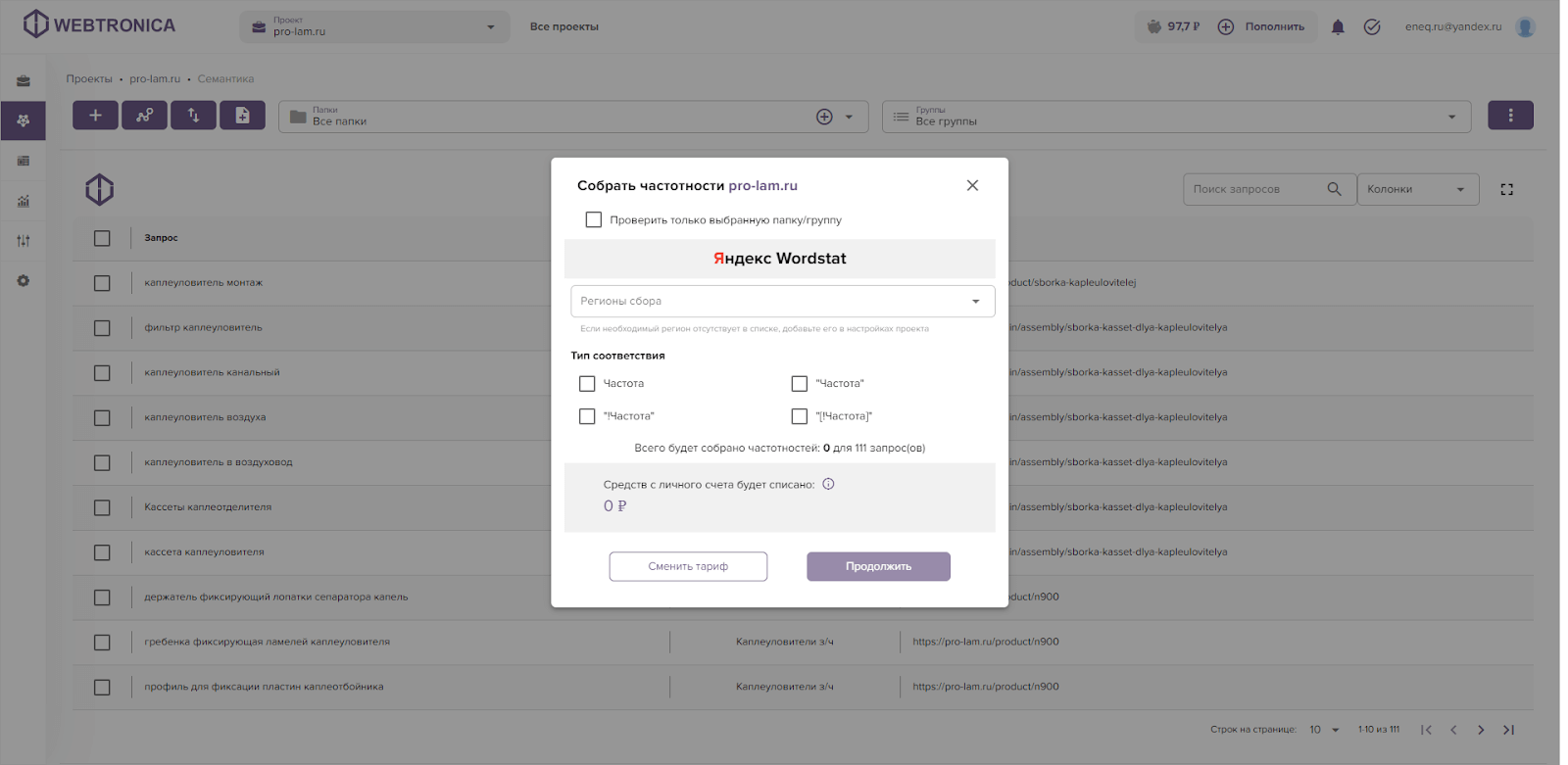
Task: Click the connected-nodes graph toolbar button
Action: click(144, 116)
